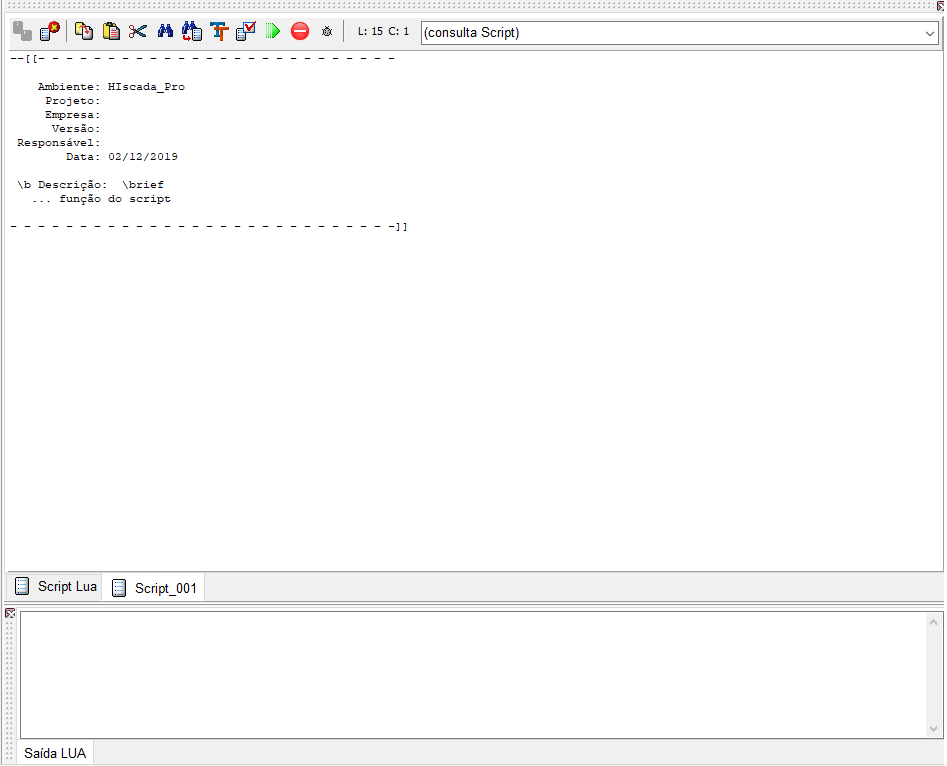Click the 'Projeto:' line in editor
The width and height of the screenshot is (947, 766).
(72, 101)
